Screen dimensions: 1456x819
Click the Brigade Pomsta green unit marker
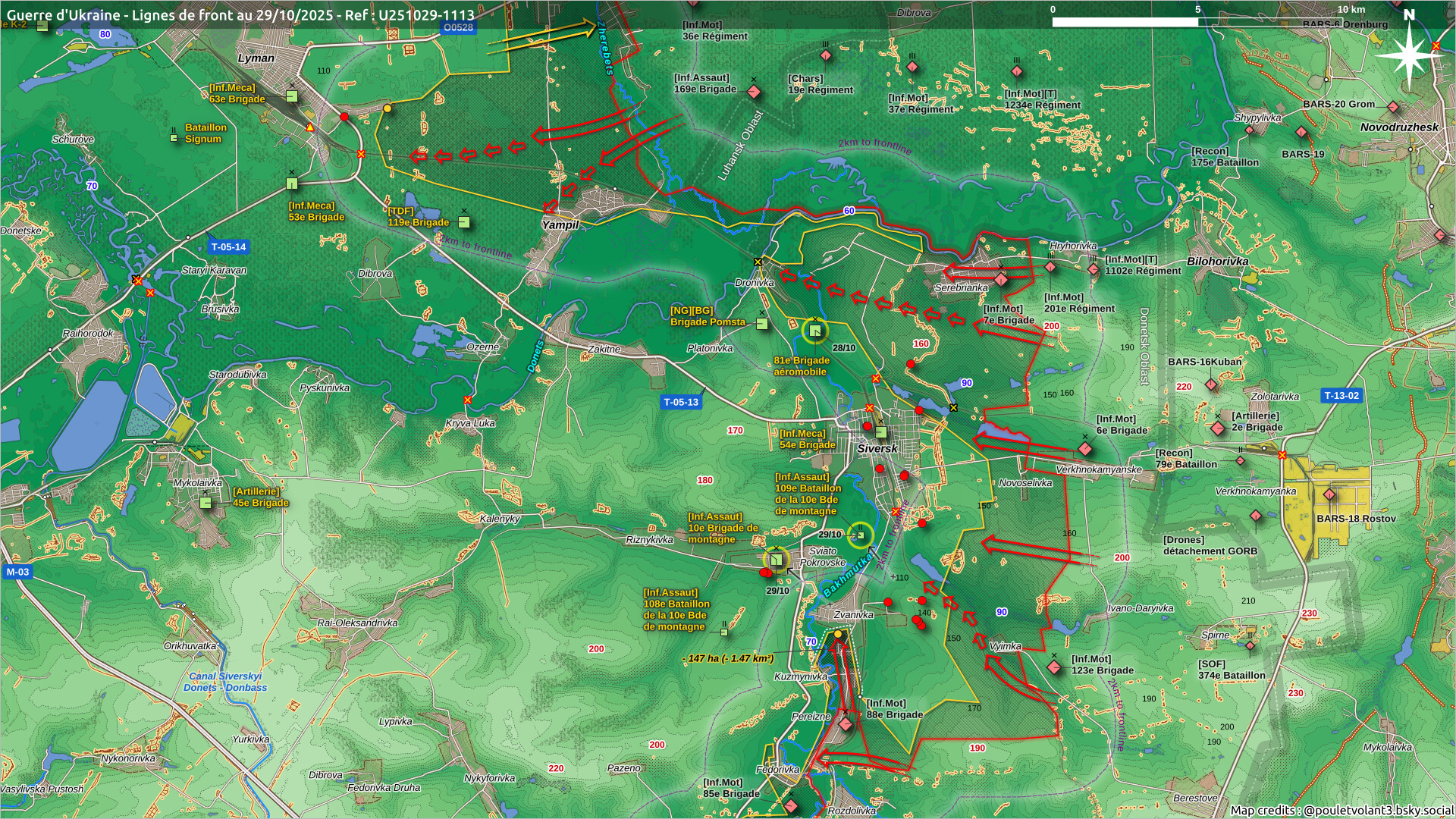click(762, 324)
